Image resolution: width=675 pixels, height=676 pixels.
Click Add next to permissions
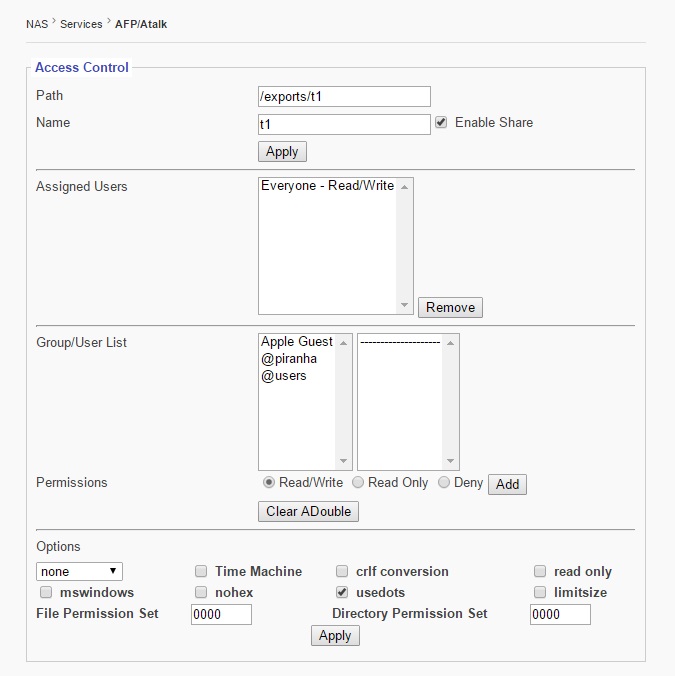click(507, 484)
